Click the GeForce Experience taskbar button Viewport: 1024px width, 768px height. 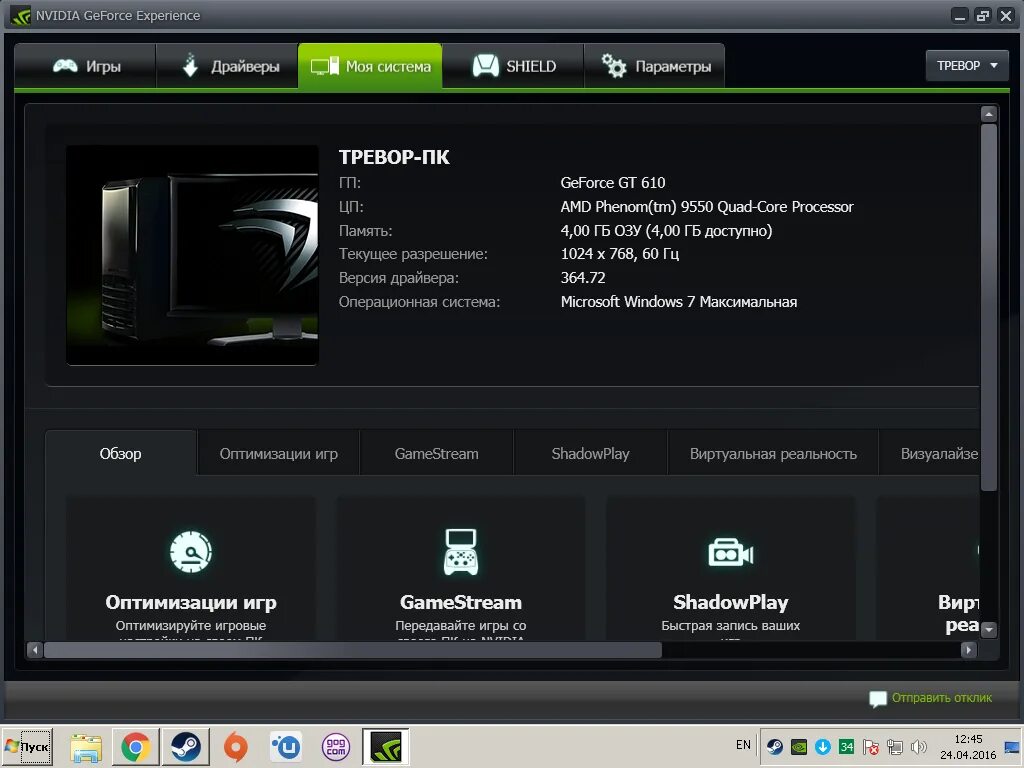(386, 747)
